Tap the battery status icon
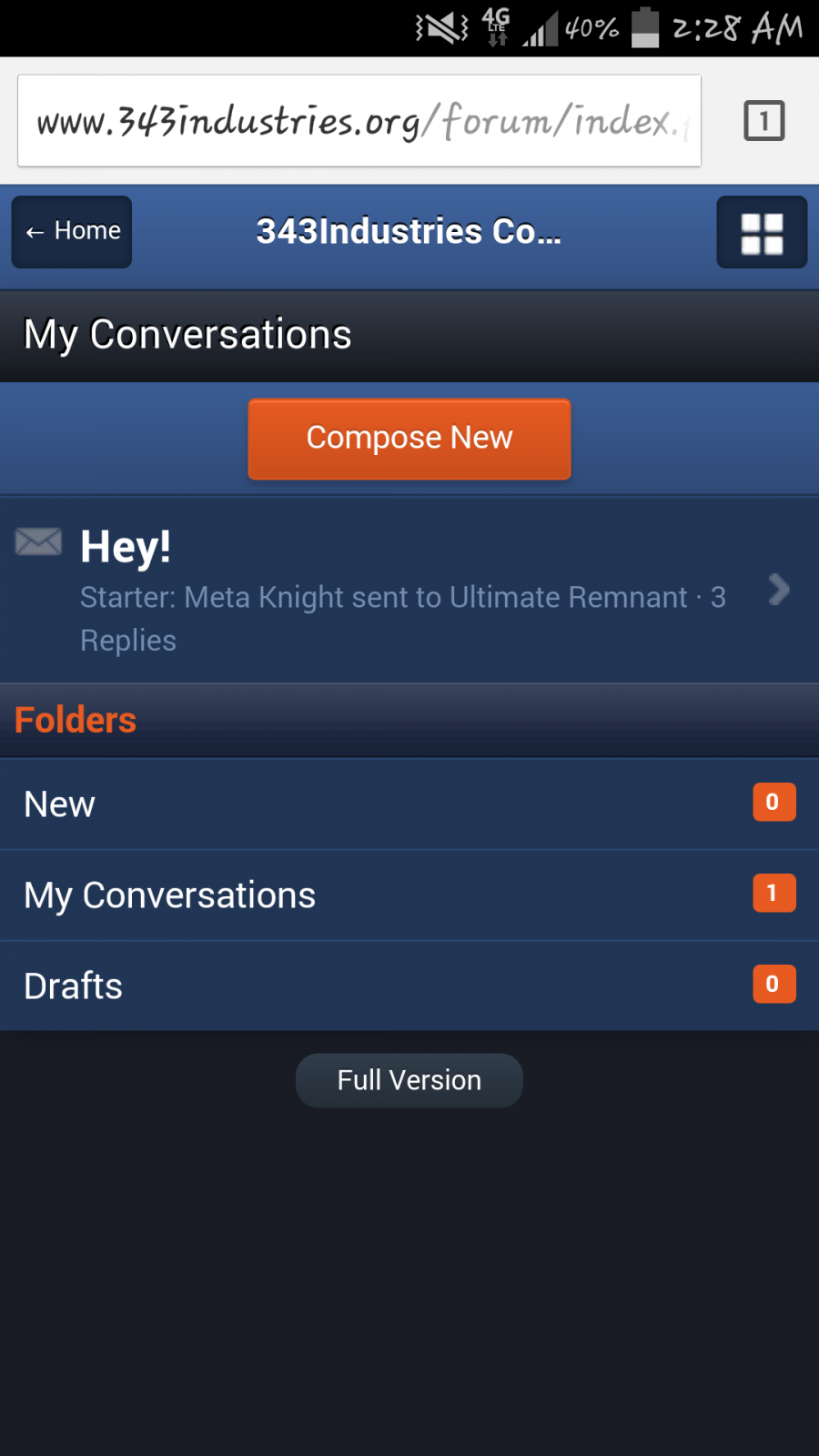 click(644, 27)
